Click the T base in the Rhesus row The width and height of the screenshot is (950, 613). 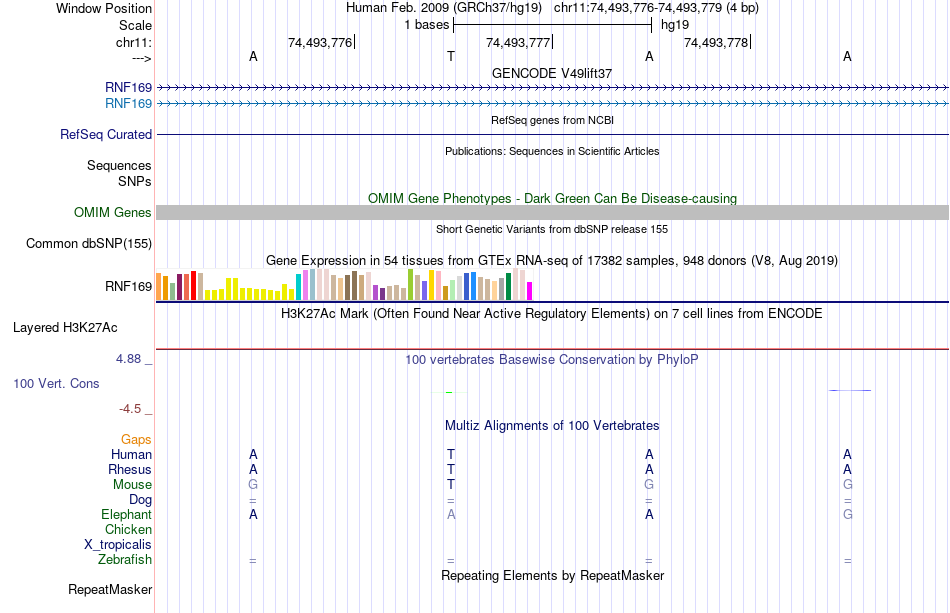point(451,469)
